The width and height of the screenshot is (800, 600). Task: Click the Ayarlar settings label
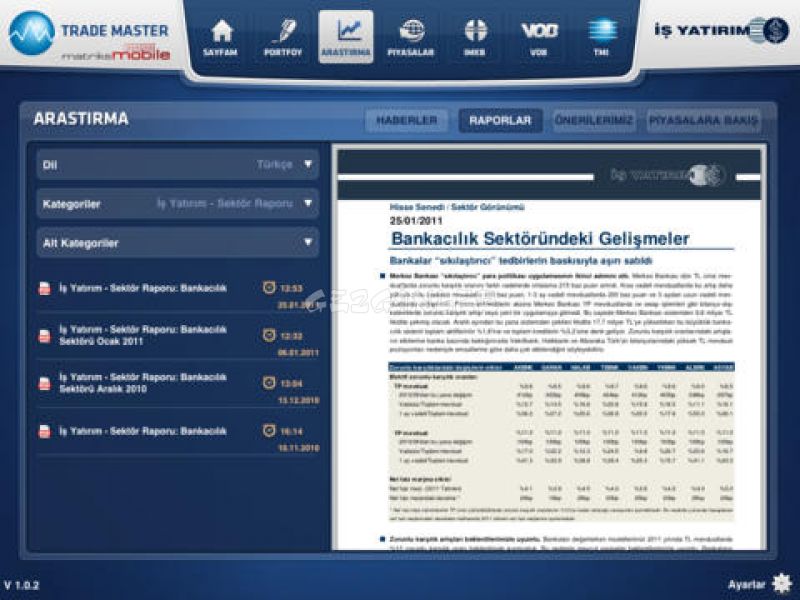click(746, 585)
